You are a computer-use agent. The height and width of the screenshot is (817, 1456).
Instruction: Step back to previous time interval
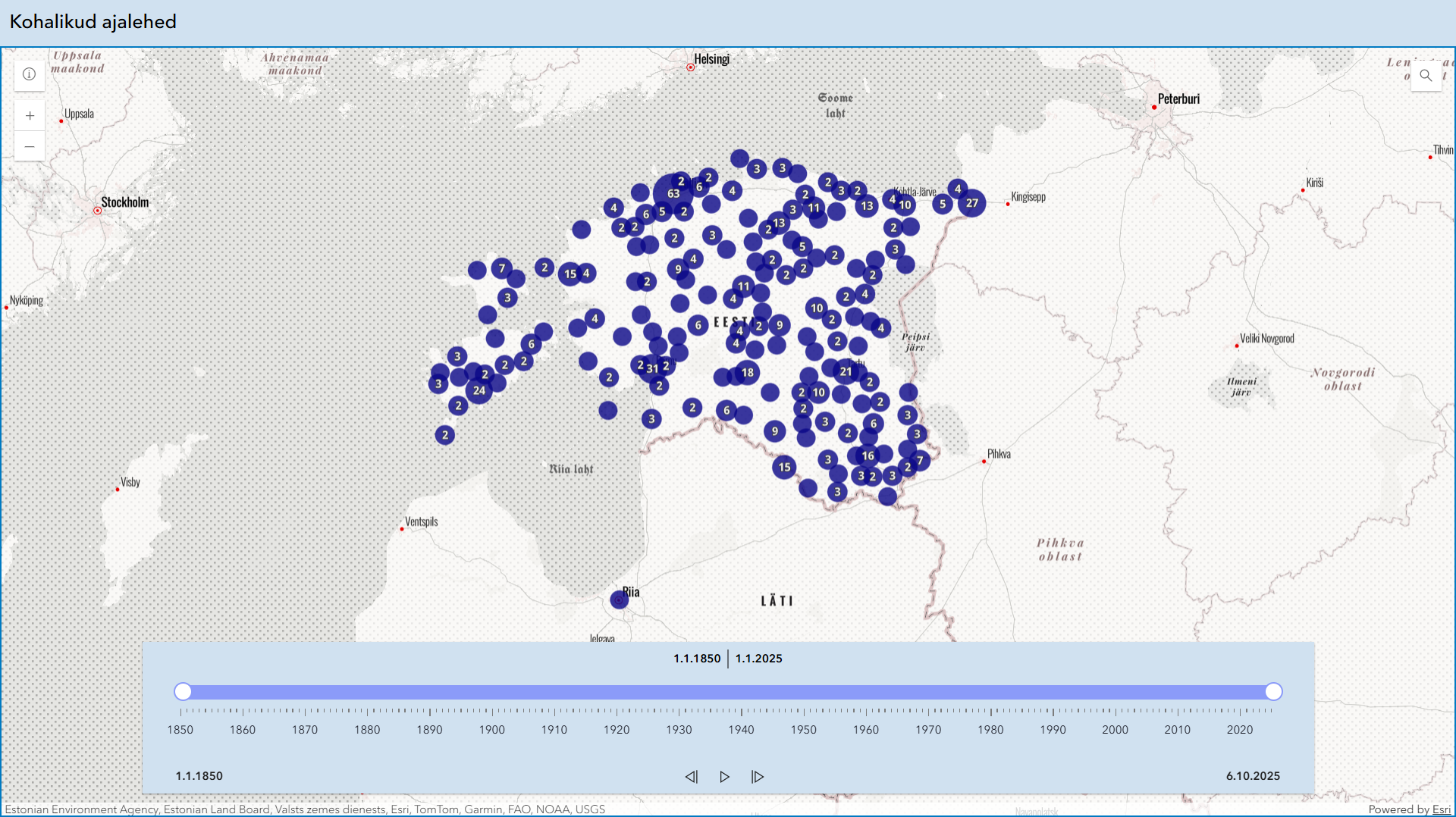pos(691,777)
